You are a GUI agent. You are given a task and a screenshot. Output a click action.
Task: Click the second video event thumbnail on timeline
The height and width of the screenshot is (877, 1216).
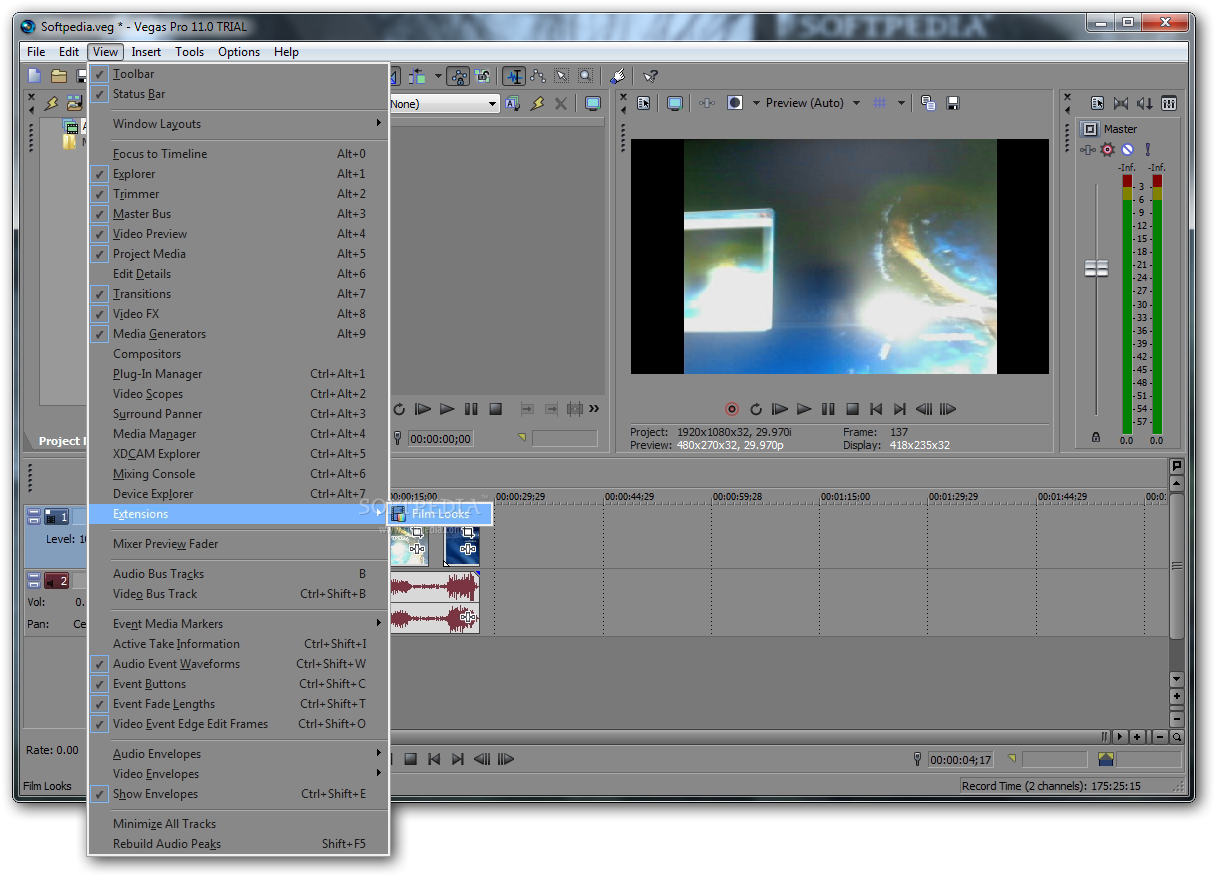pos(462,546)
